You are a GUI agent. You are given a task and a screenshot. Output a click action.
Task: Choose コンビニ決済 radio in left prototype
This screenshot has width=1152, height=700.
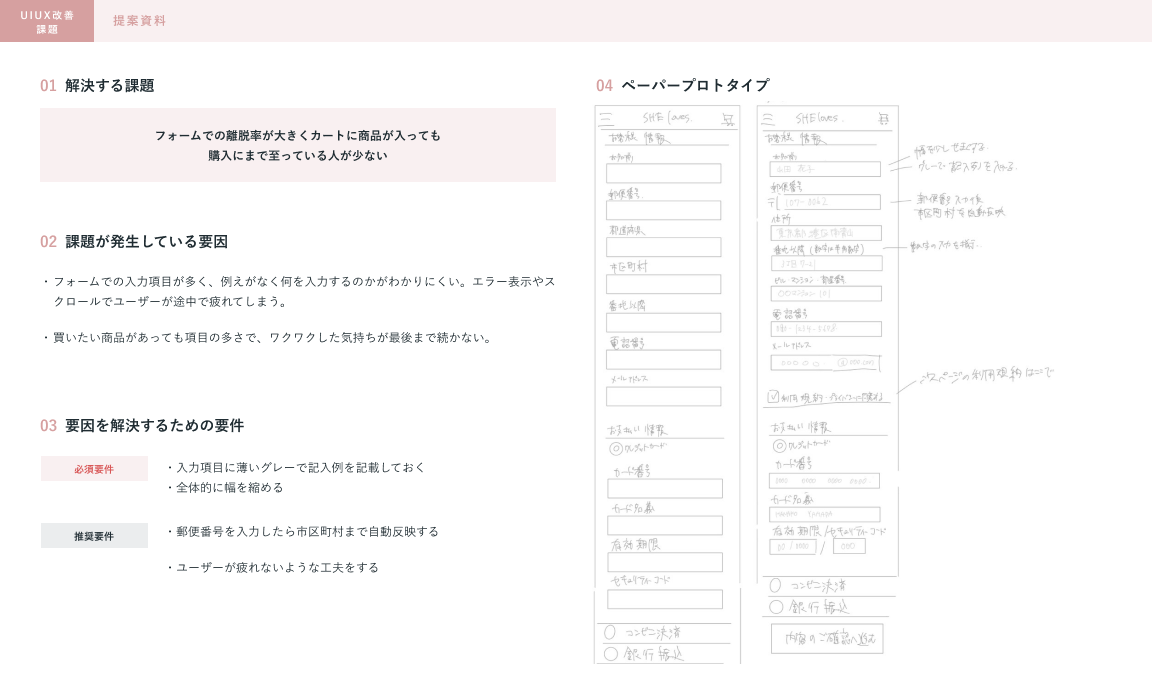click(610, 632)
